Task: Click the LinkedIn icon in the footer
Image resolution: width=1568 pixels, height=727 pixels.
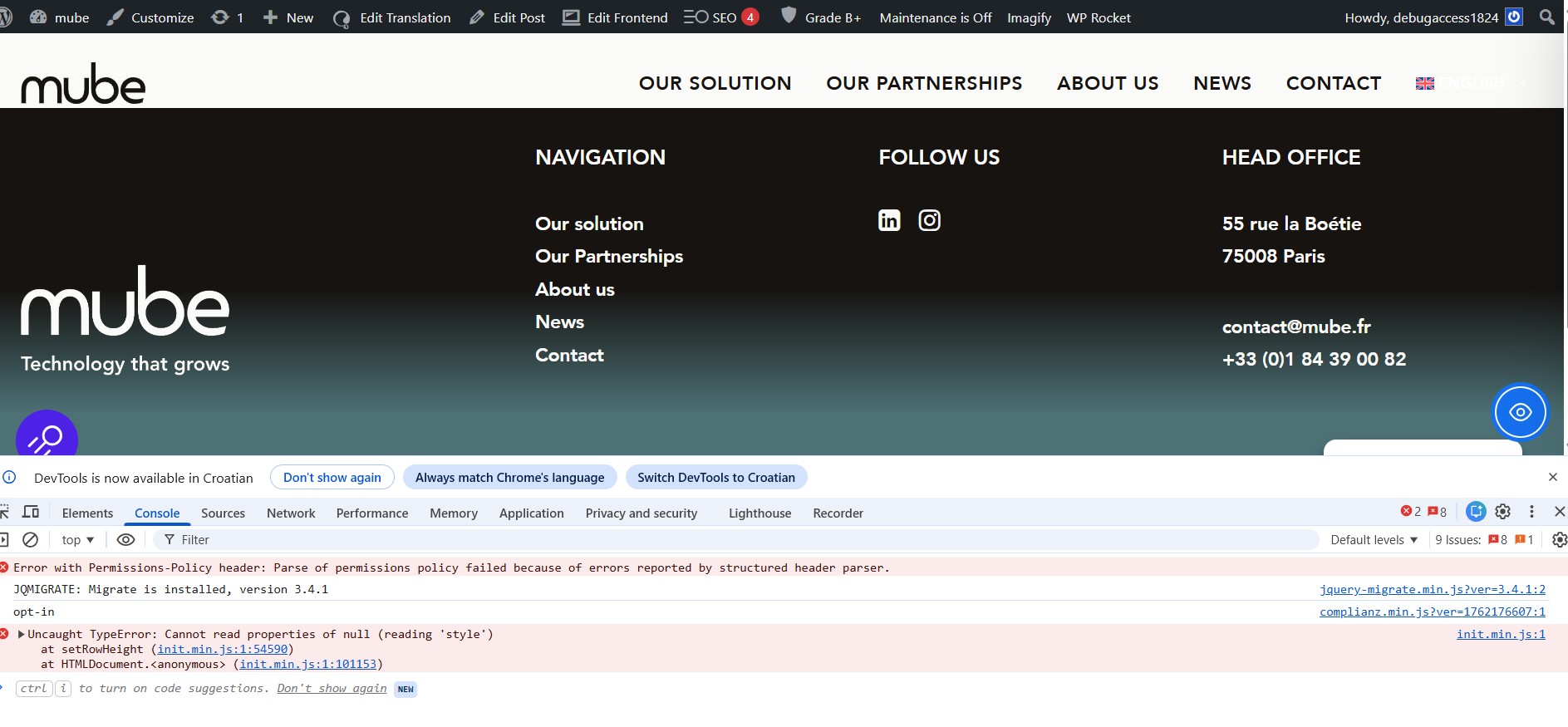Action: [889, 220]
